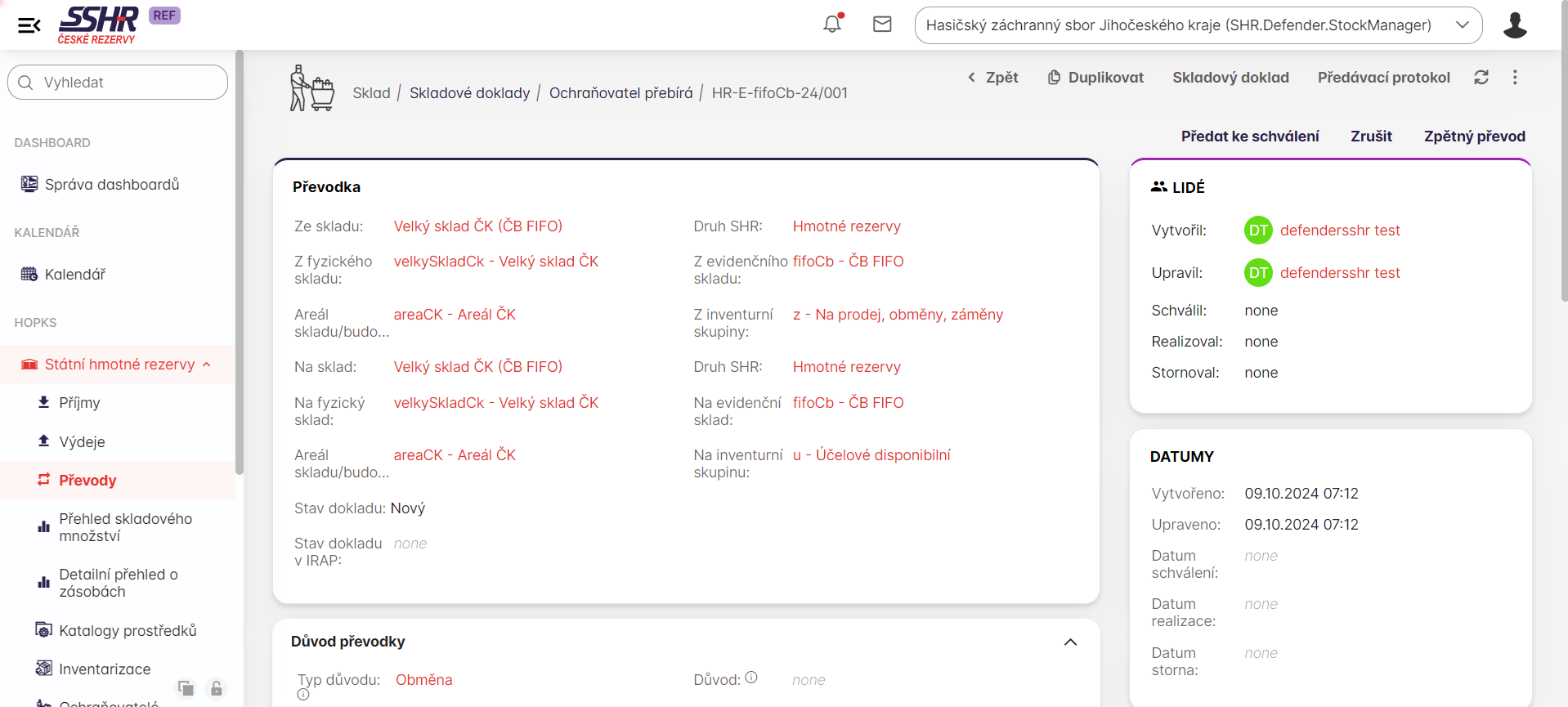Open the three-dot more options menu

[x=1515, y=78]
